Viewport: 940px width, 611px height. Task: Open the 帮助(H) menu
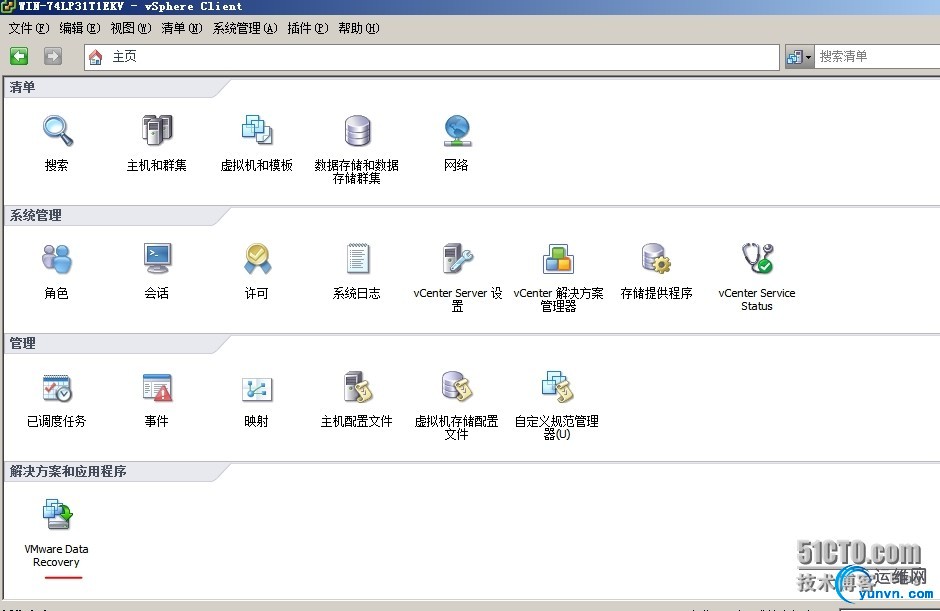pos(358,28)
